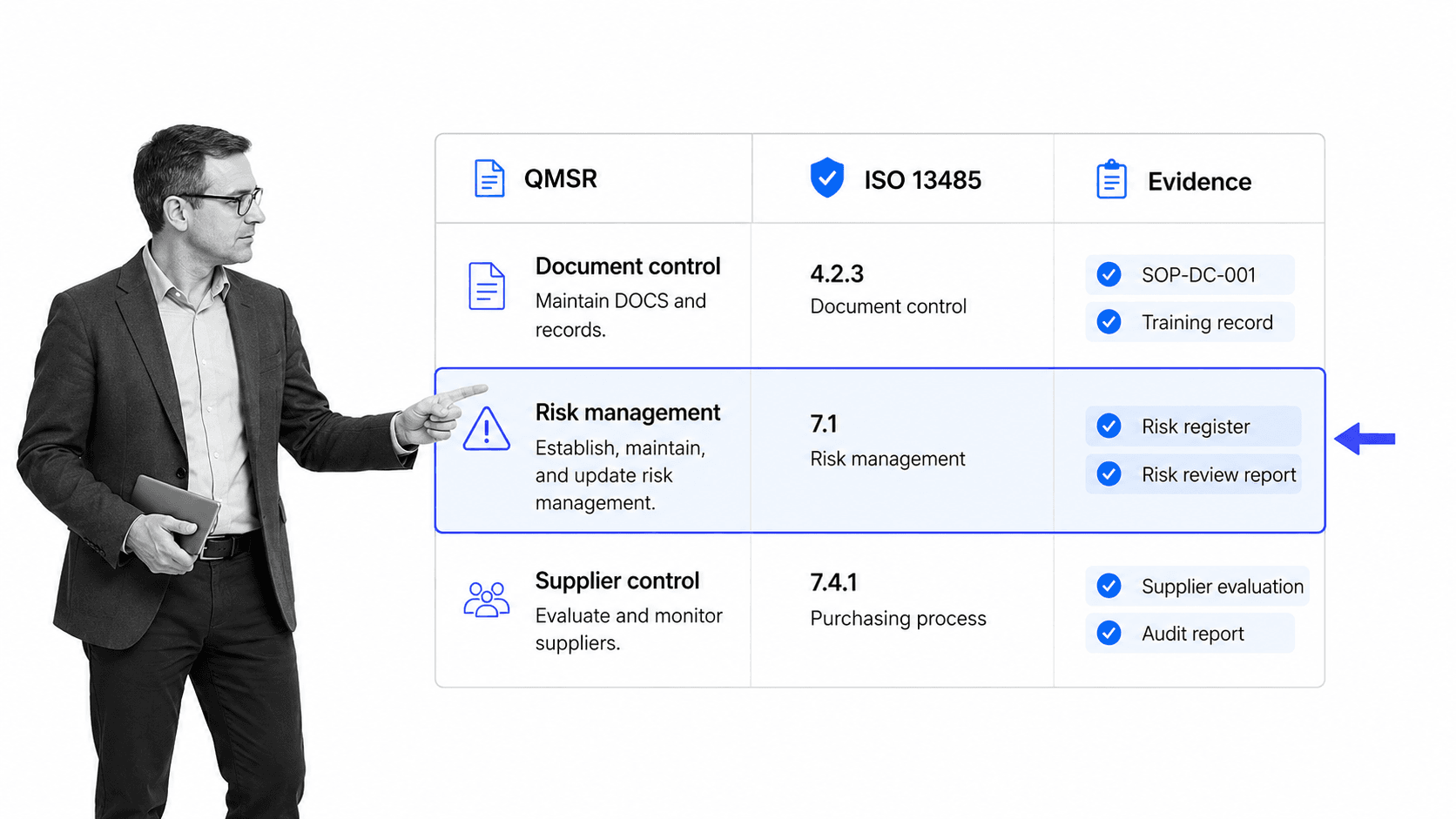Click the 7.4.1 clause number
The image size is (1456, 819).
pos(833,582)
